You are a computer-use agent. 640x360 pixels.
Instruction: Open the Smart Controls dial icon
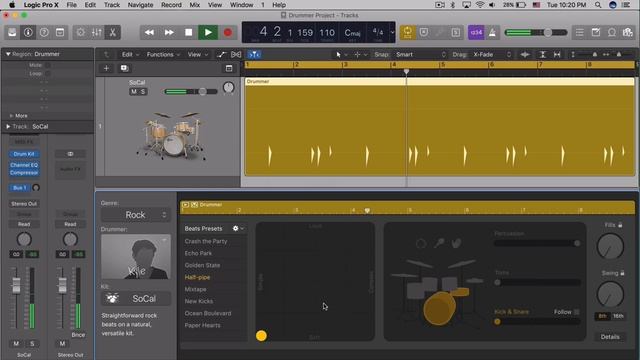(x=80, y=32)
